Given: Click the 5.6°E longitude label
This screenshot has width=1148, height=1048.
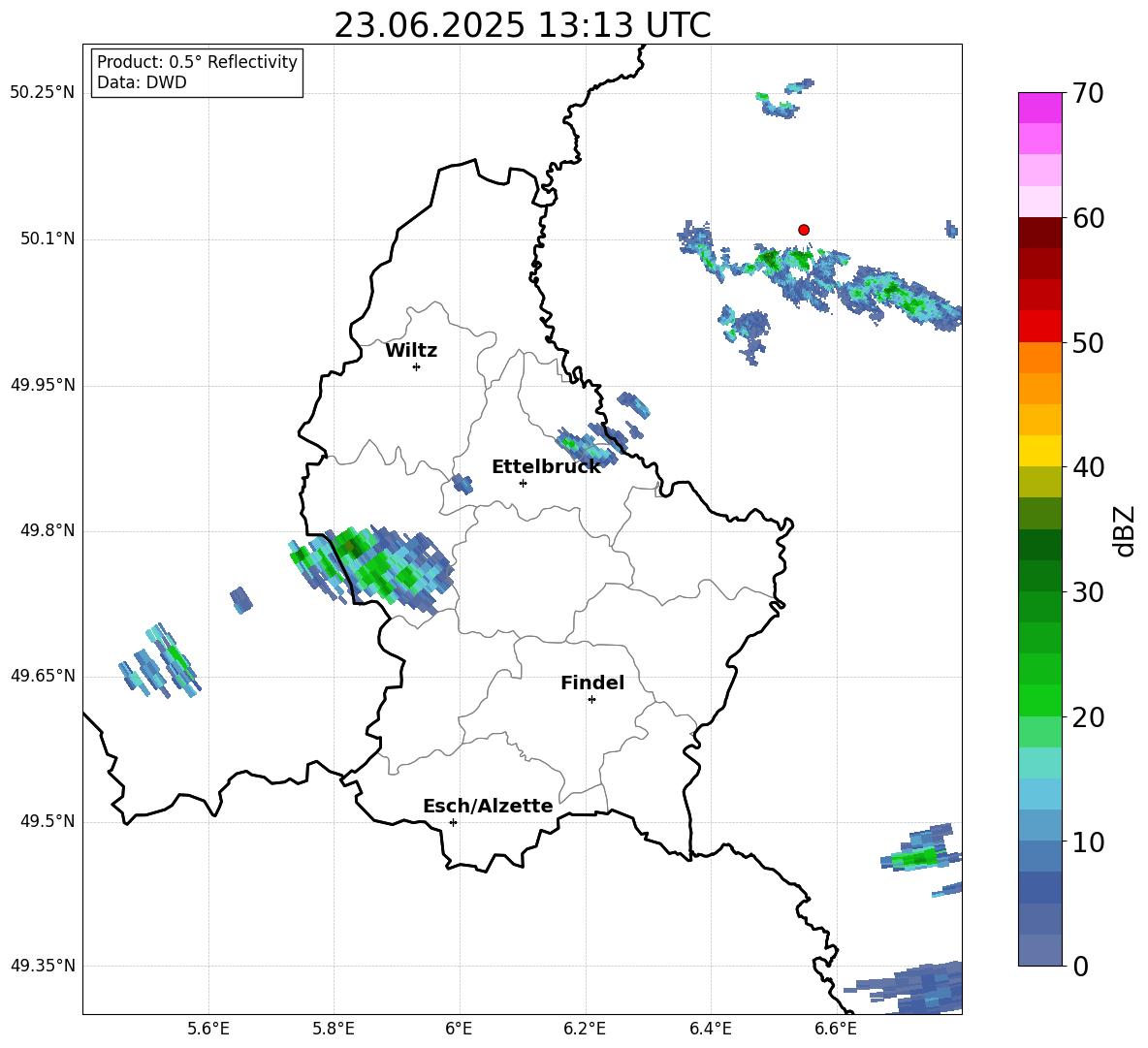Looking at the screenshot, I should [208, 1029].
